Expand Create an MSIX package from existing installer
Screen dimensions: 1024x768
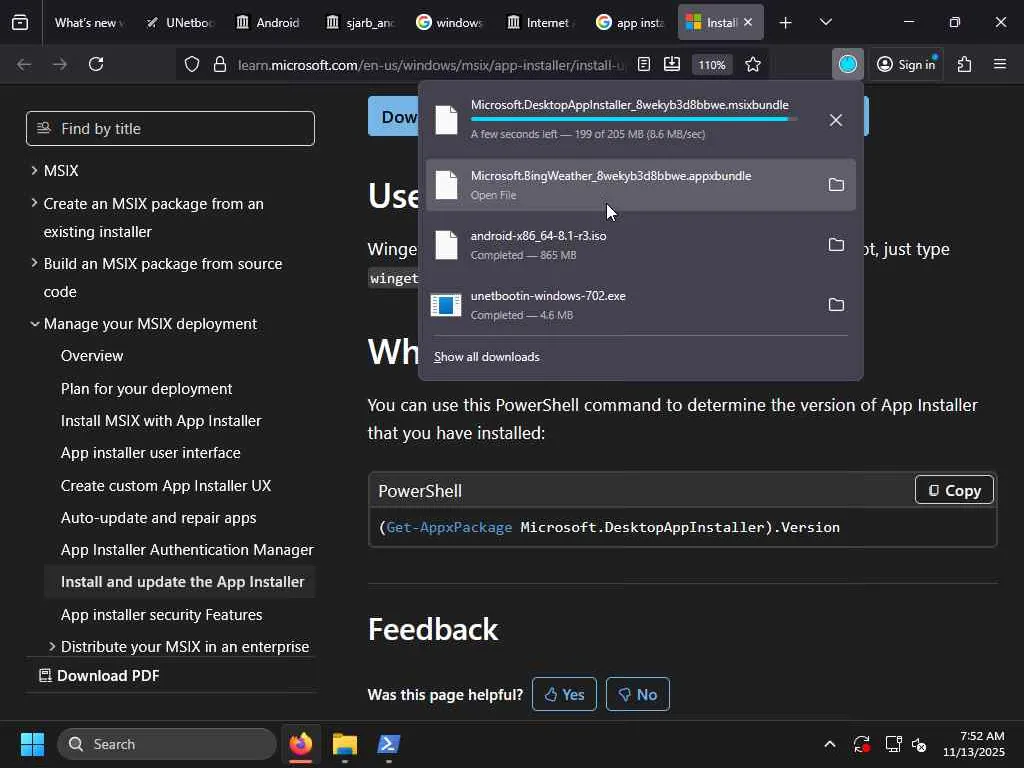click(x=34, y=203)
